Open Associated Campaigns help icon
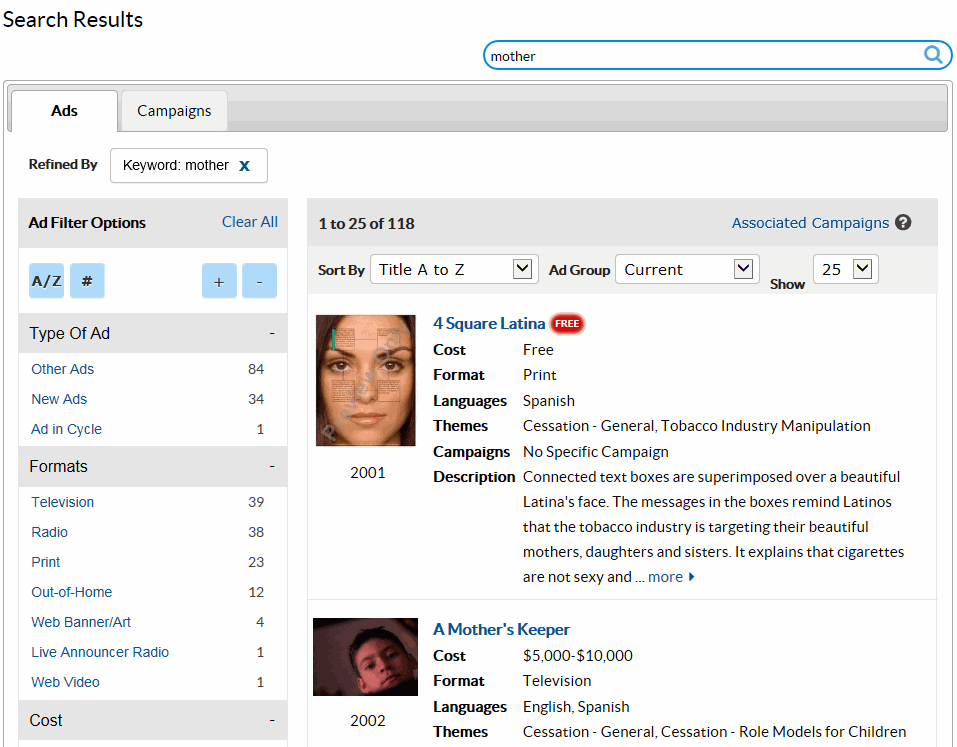This screenshot has width=957, height=747. pos(903,223)
